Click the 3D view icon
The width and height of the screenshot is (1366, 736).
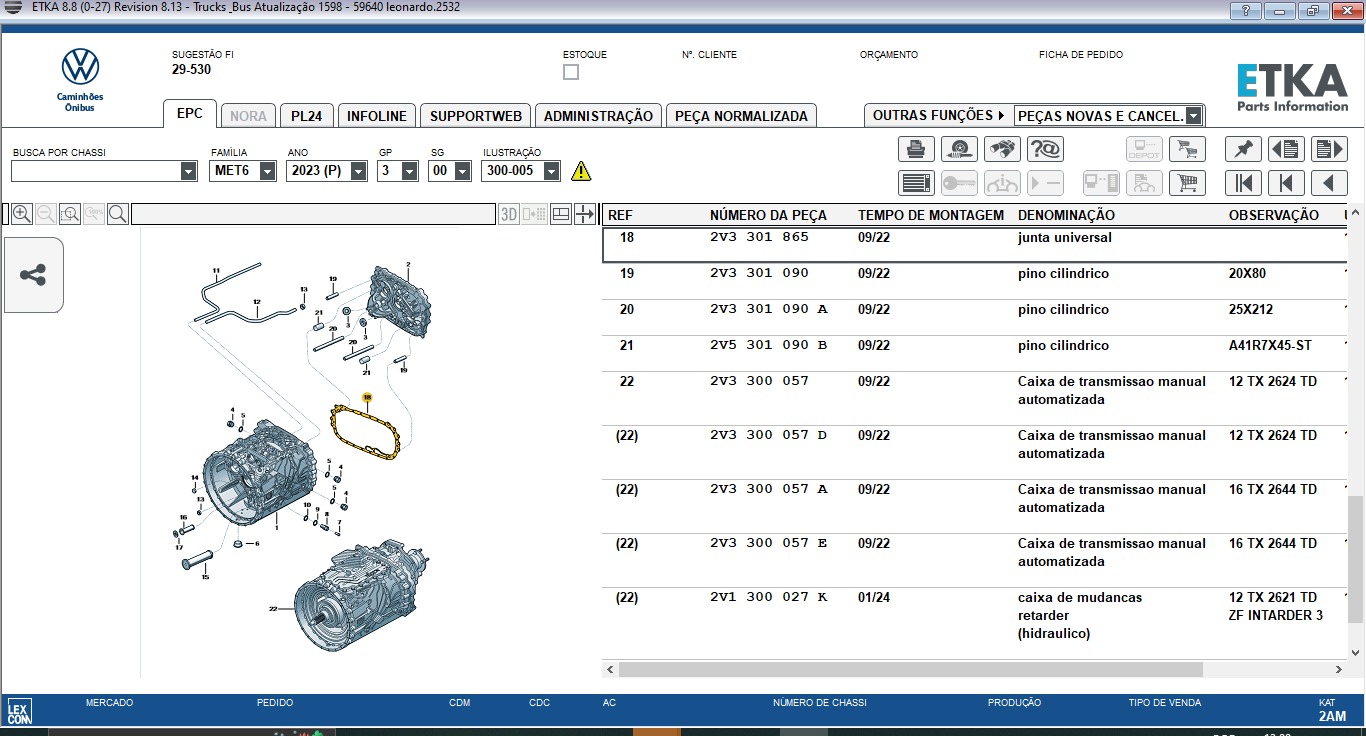[x=509, y=214]
